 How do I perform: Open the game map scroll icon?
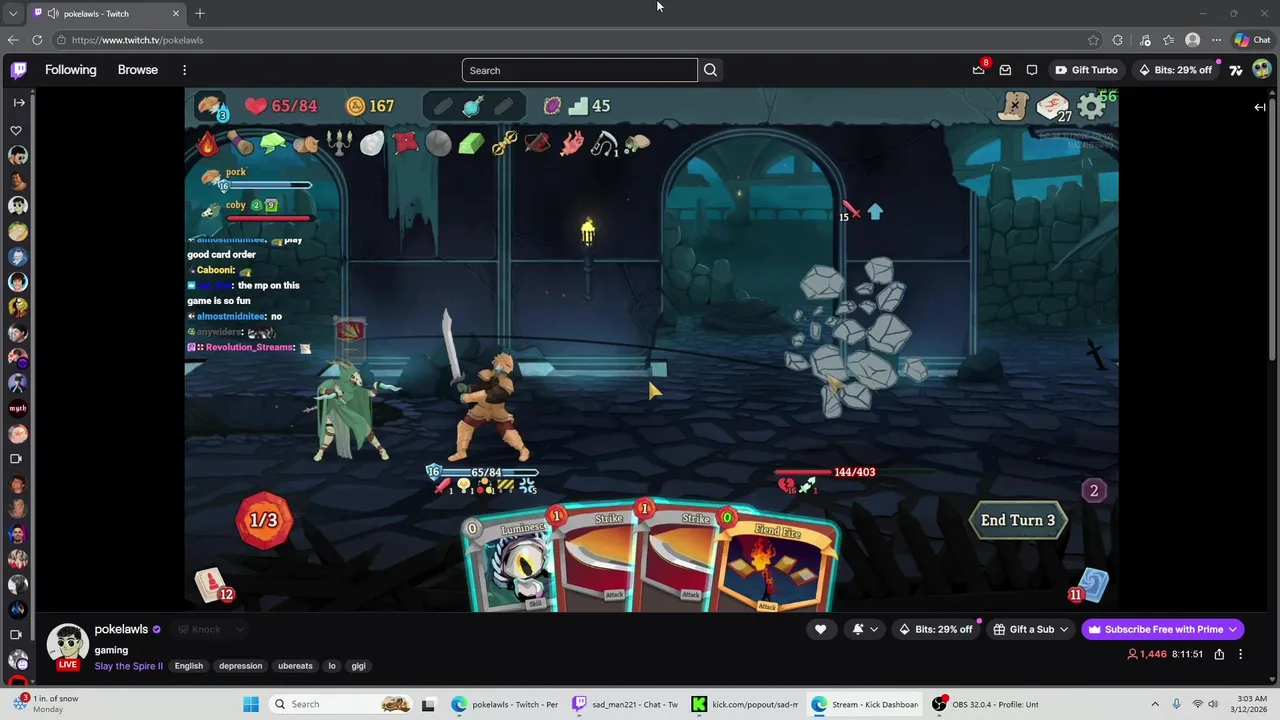(x=1013, y=105)
